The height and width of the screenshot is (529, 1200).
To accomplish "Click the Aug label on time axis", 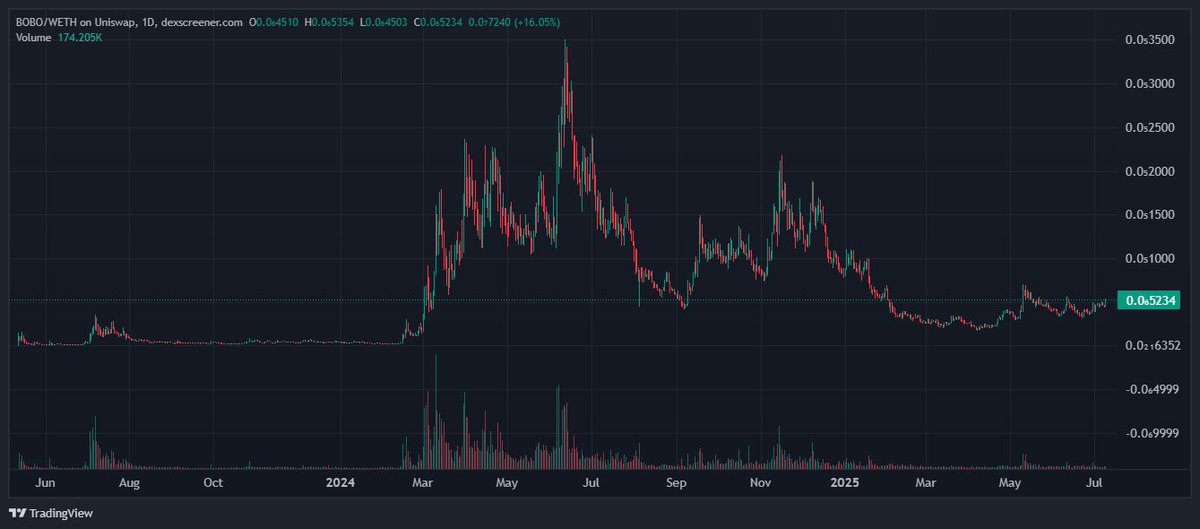I will 129,483.
